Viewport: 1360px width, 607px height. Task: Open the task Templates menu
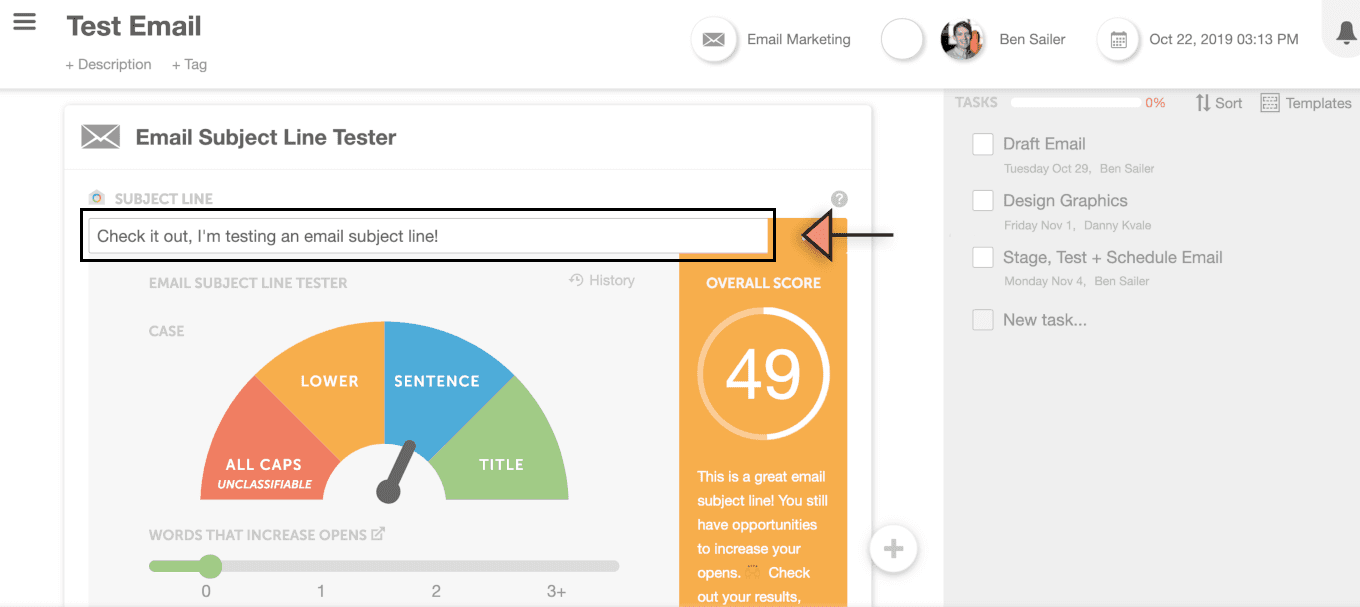tap(1306, 103)
